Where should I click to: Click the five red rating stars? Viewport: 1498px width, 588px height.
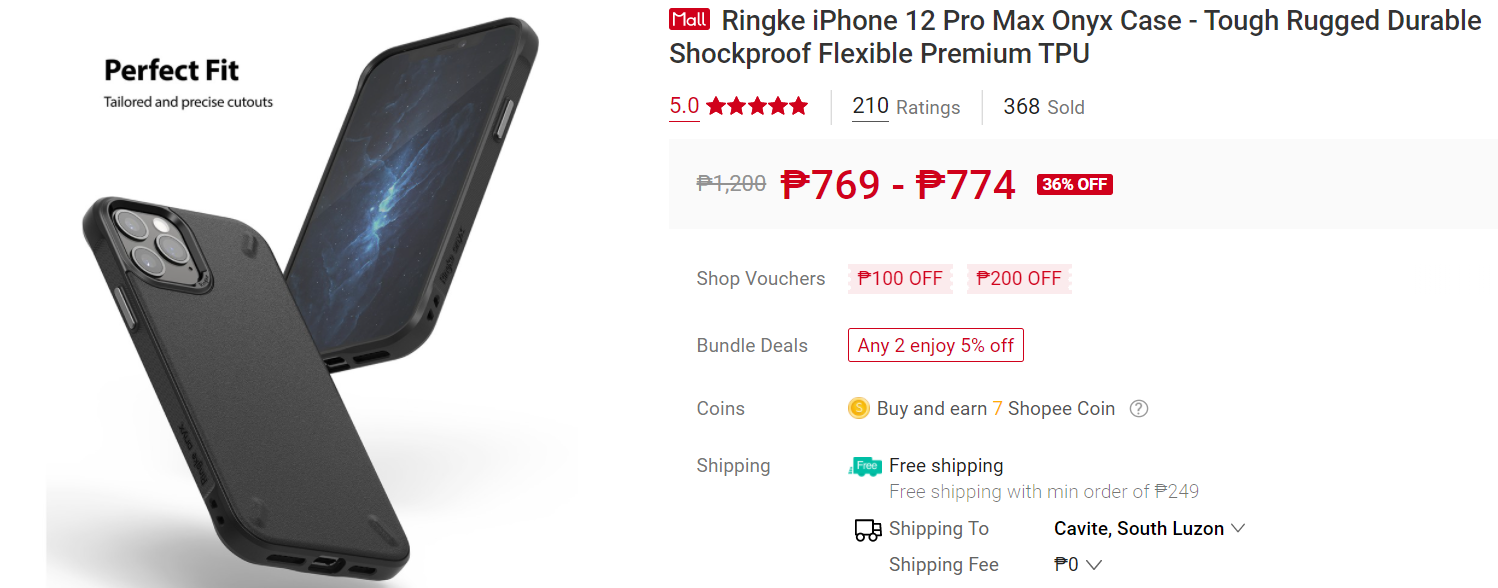[757, 106]
